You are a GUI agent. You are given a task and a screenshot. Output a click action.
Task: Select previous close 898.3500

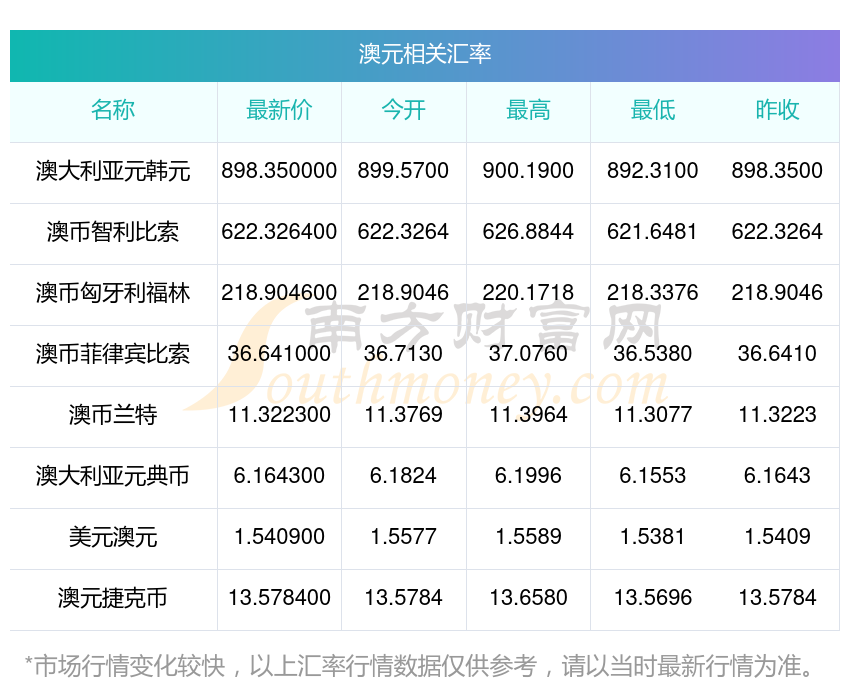pos(777,171)
